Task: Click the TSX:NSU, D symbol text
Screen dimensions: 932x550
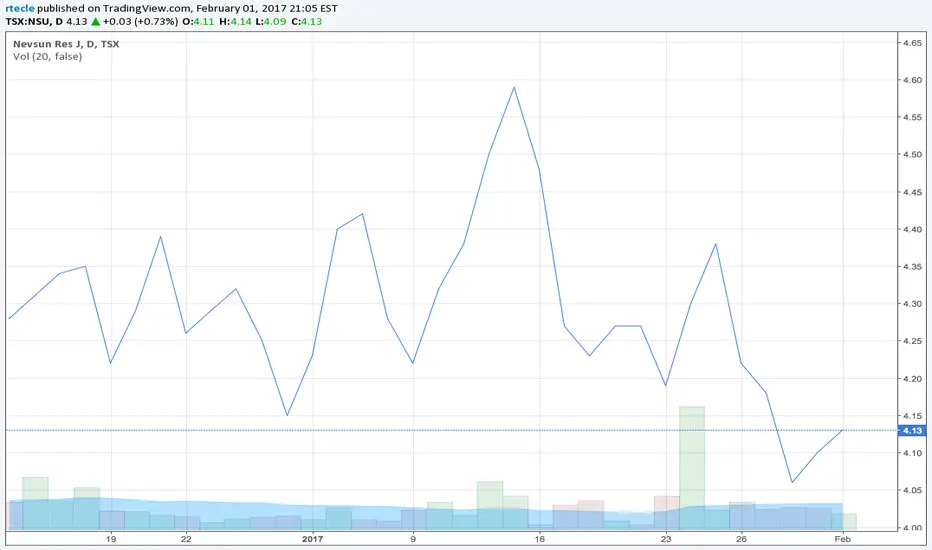Action: point(34,21)
